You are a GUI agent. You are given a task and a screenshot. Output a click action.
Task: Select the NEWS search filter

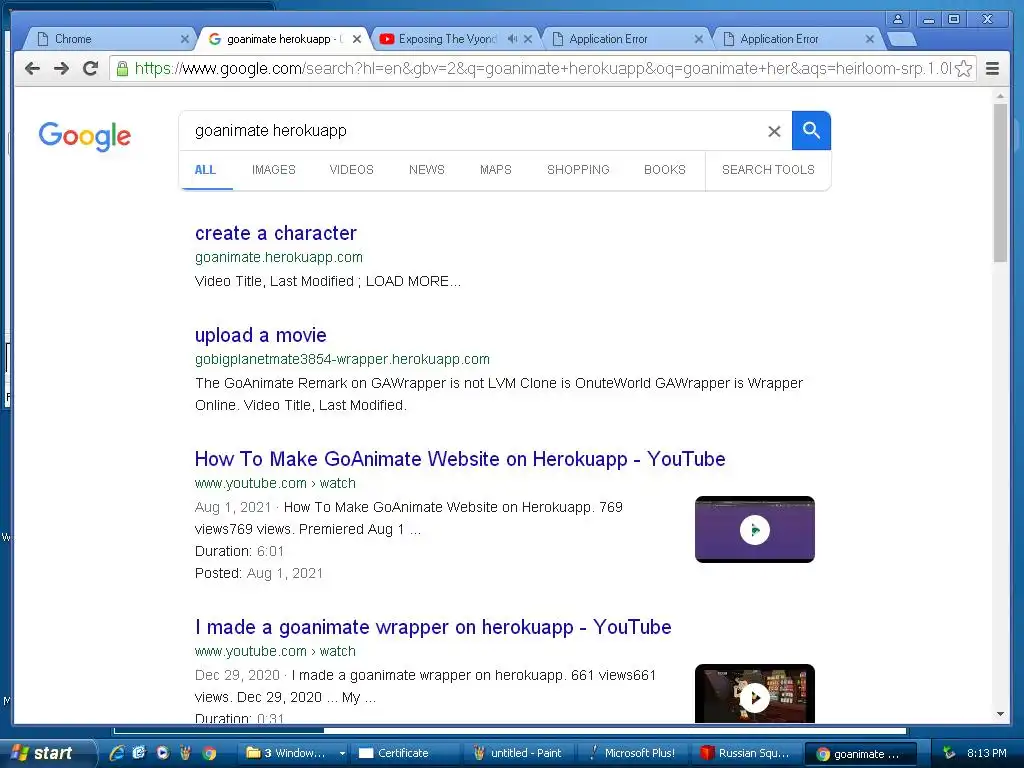click(x=426, y=170)
